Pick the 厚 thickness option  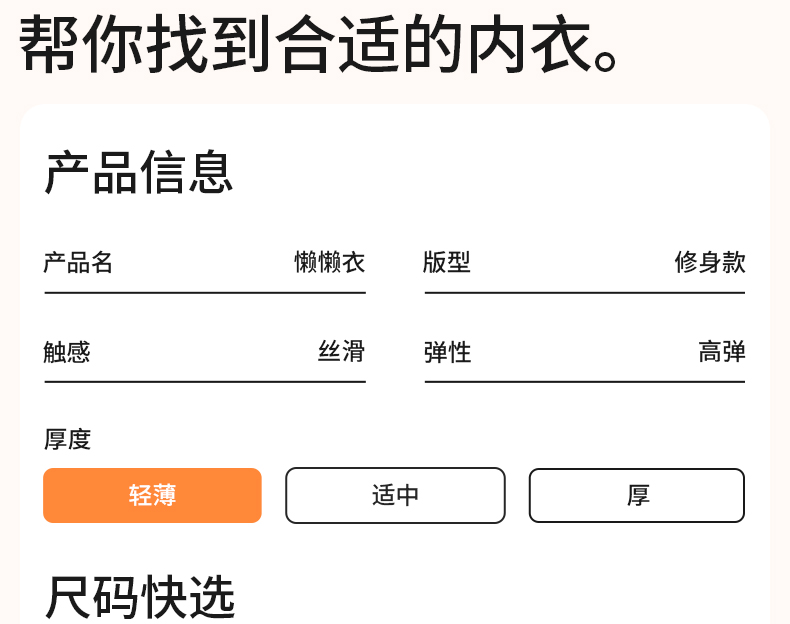point(637,495)
